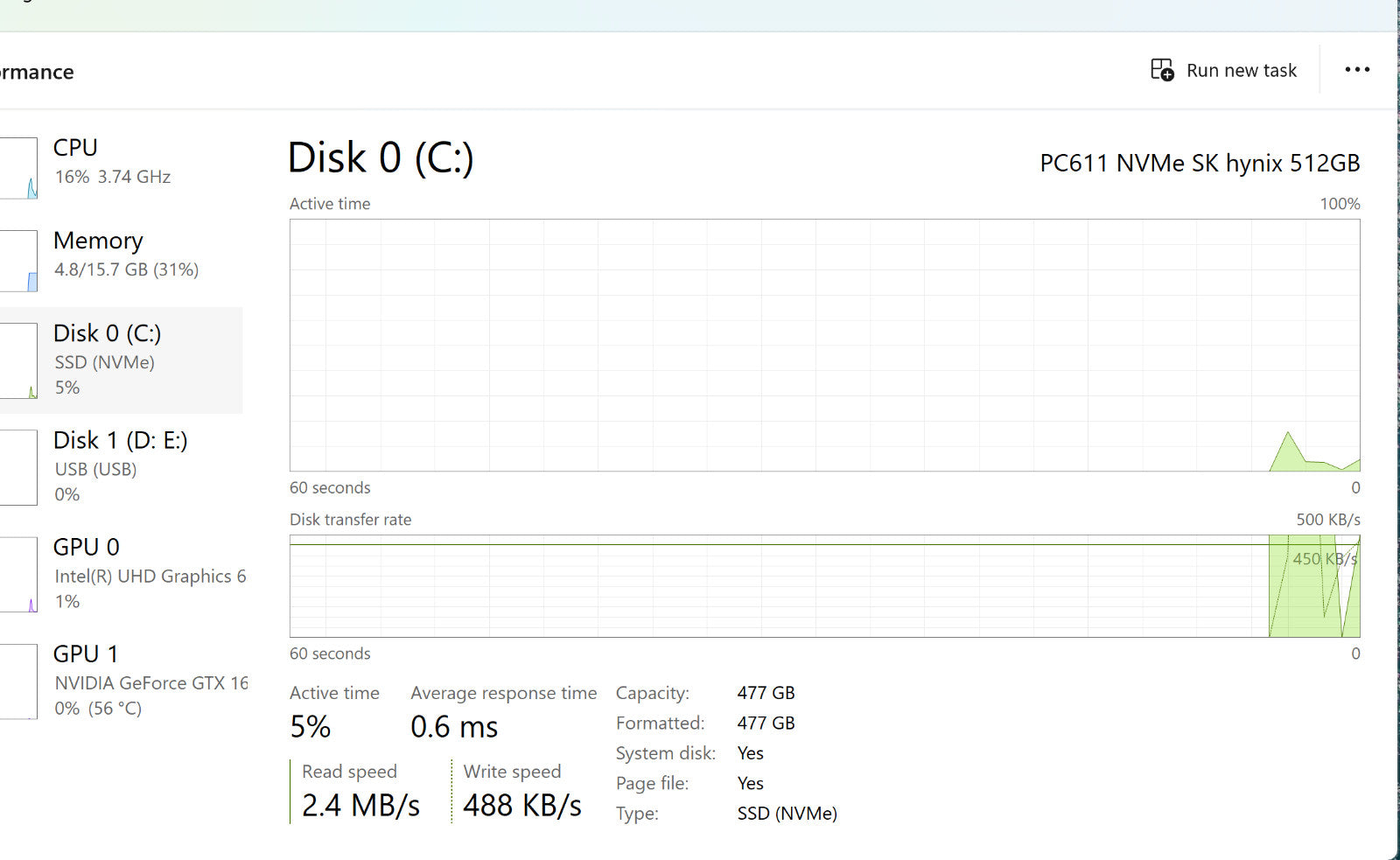1400x860 pixels.
Task: Click the Write speed 488 KB/s value
Action: tap(522, 805)
